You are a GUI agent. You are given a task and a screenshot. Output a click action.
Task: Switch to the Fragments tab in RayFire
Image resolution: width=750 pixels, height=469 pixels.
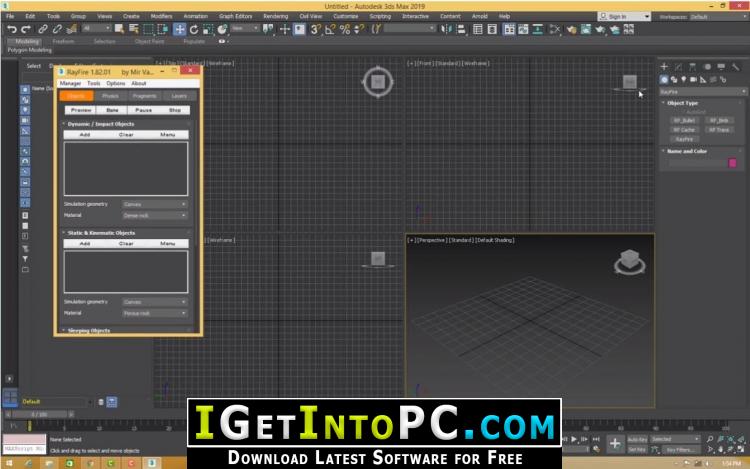(x=144, y=96)
